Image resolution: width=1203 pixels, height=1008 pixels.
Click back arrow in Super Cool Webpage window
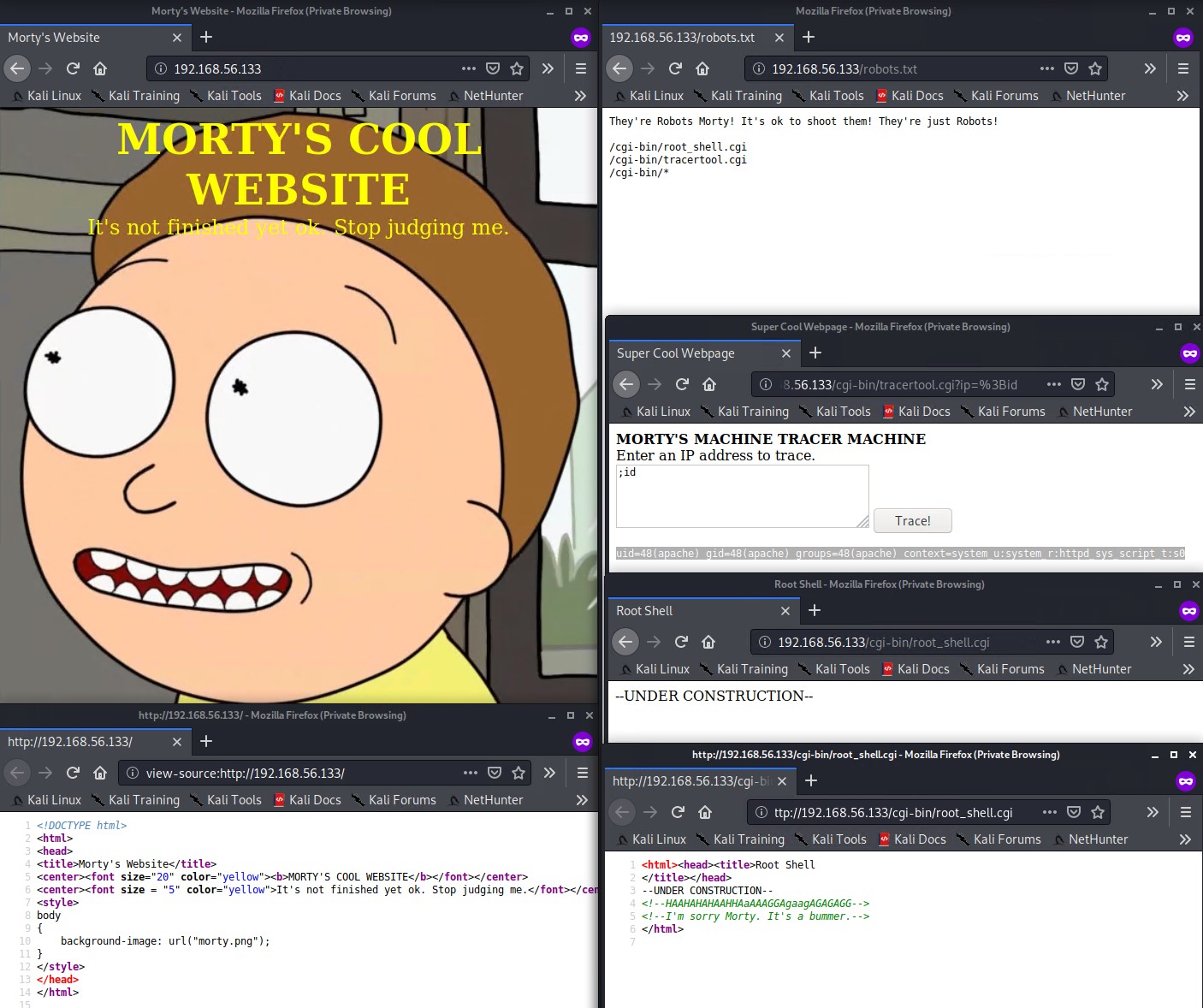click(626, 384)
